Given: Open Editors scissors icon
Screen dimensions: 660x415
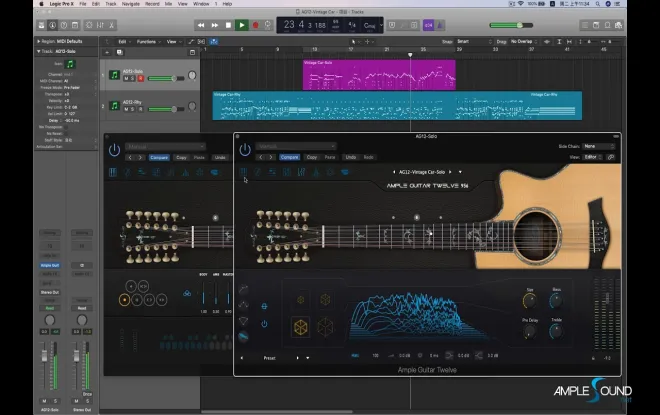Looking at the screenshot, I should point(112,25).
